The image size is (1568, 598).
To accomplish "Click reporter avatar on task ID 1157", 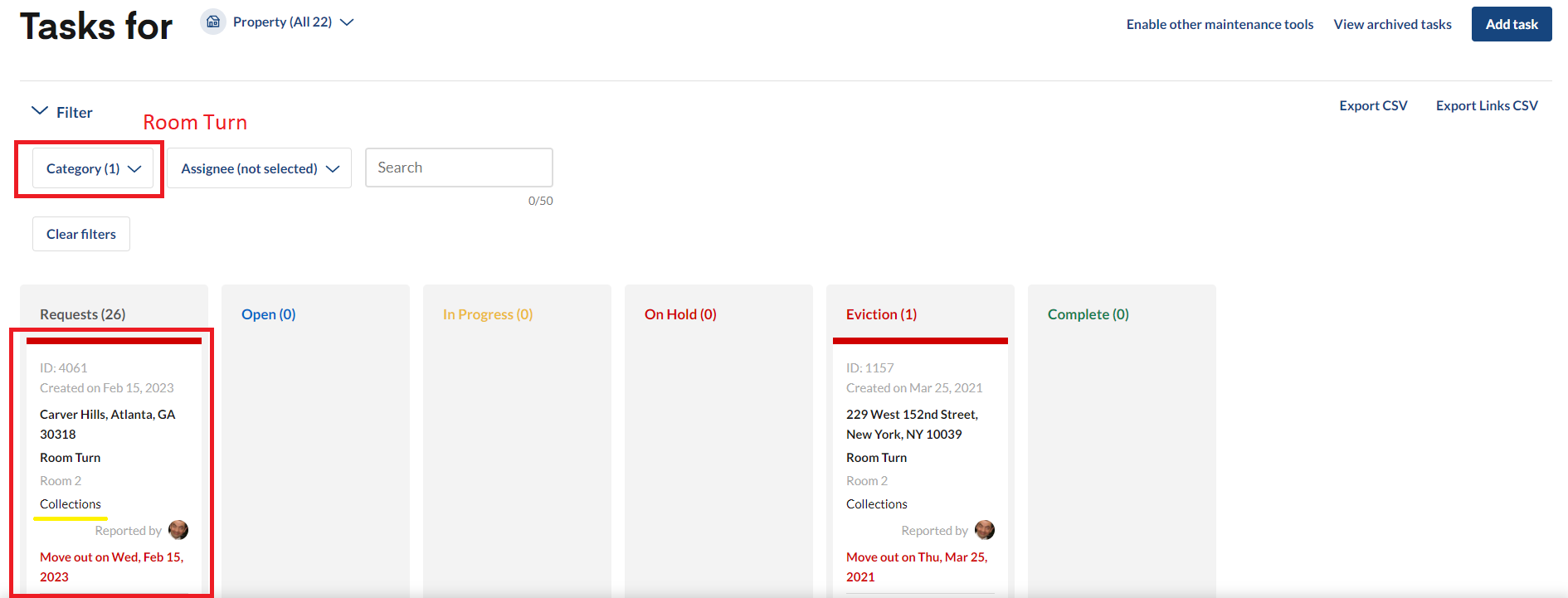I will (x=985, y=530).
